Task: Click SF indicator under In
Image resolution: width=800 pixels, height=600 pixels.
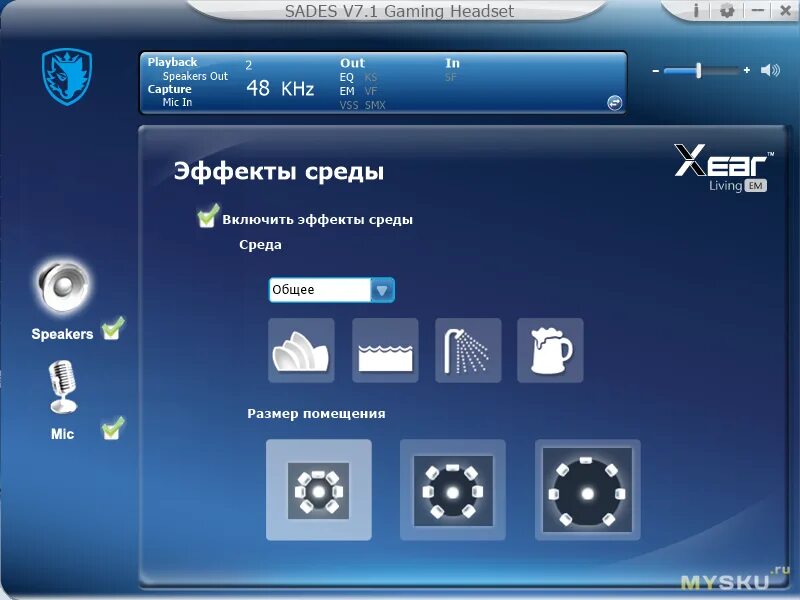Action: point(451,77)
